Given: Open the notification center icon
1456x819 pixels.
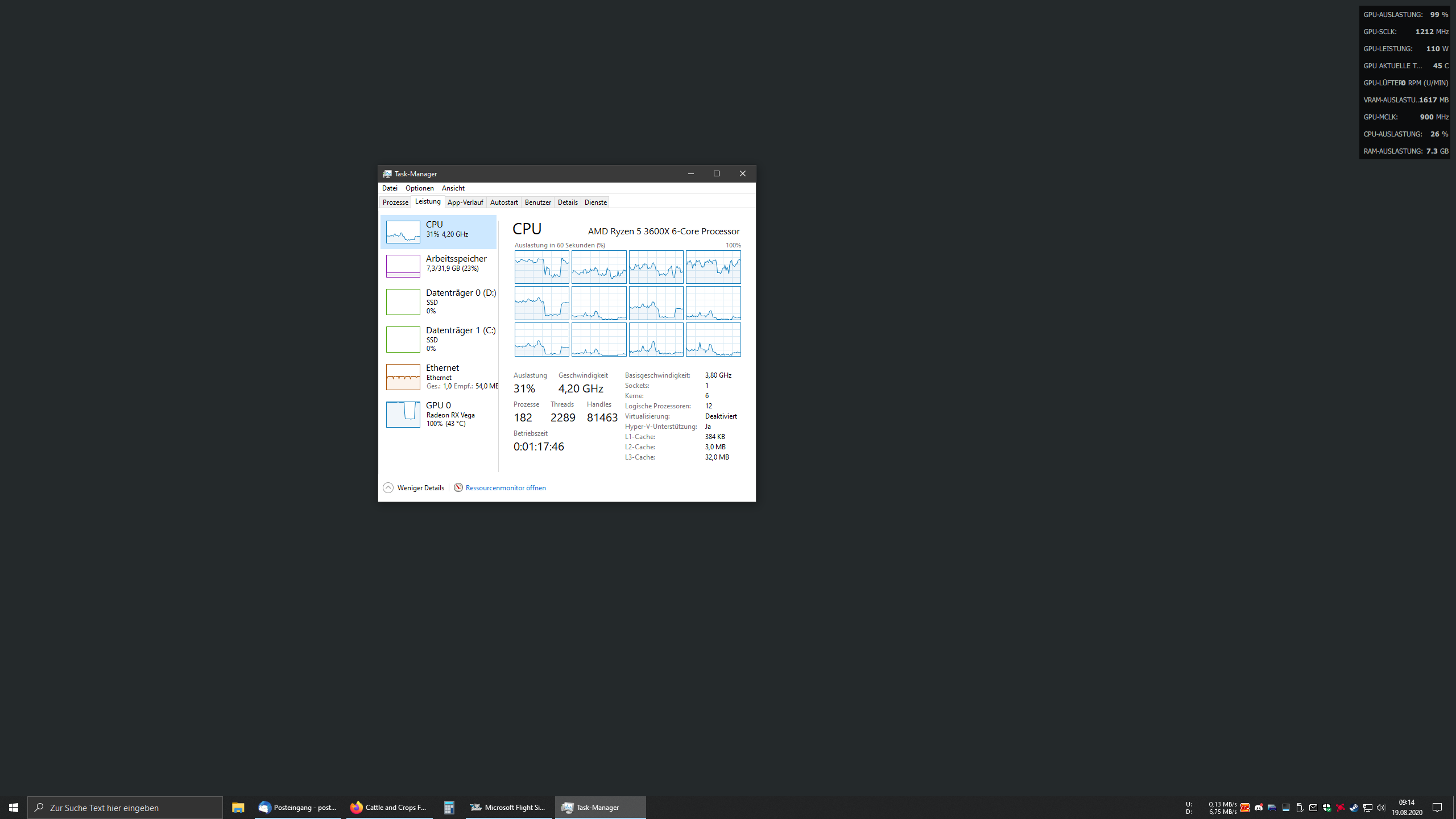Looking at the screenshot, I should [1437, 808].
